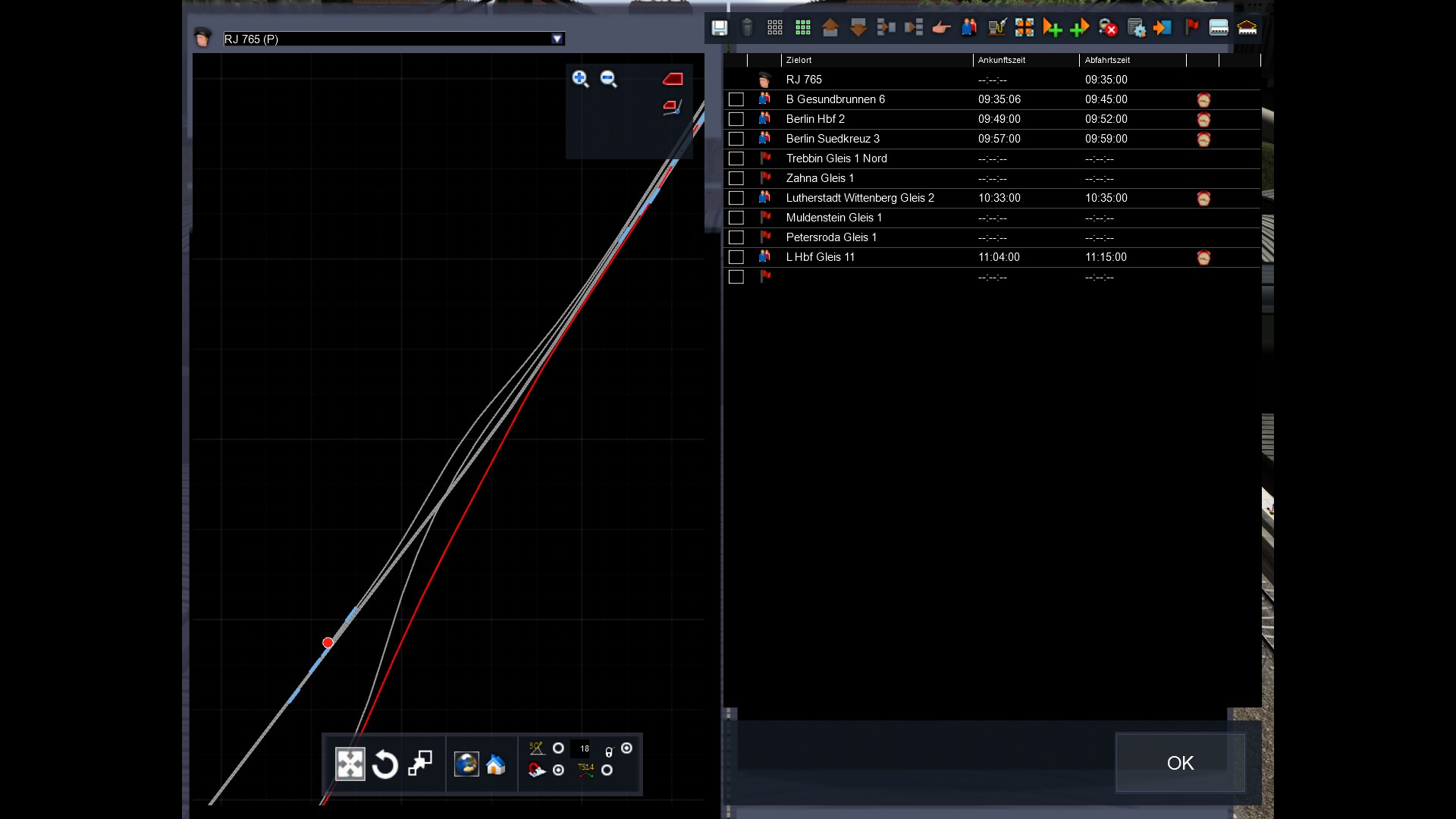The height and width of the screenshot is (819, 1456).
Task: Tick the Lutherstadt Wittenberg Gleis 2 checkbox
Action: click(x=736, y=198)
